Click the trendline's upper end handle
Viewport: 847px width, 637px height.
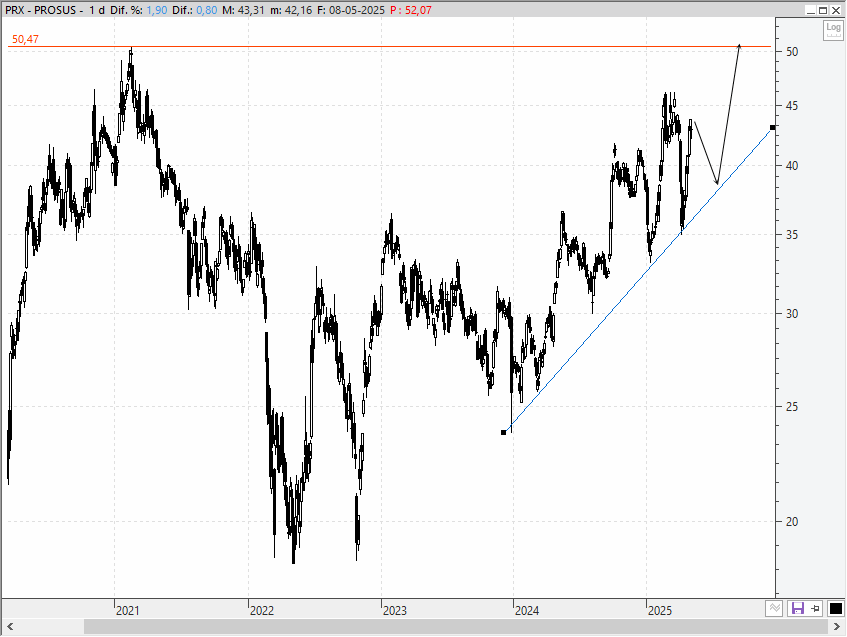click(x=772, y=128)
